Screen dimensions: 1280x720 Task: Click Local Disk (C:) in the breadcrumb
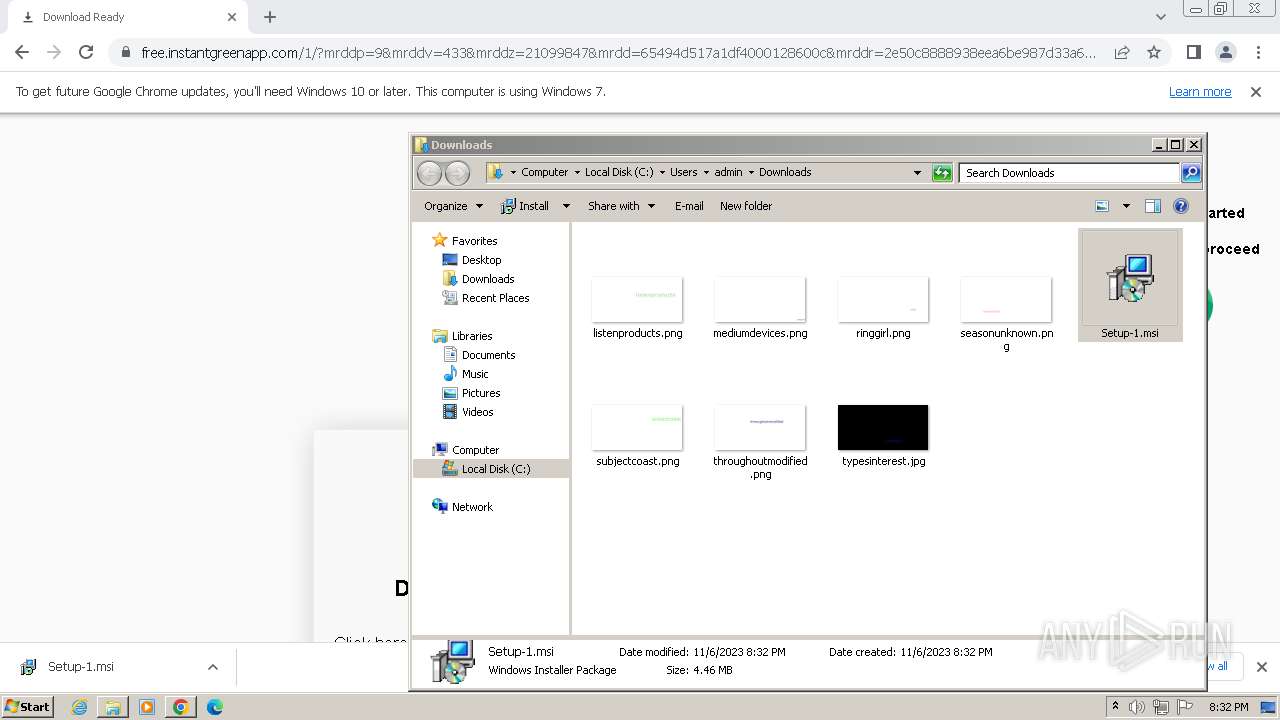coord(619,172)
